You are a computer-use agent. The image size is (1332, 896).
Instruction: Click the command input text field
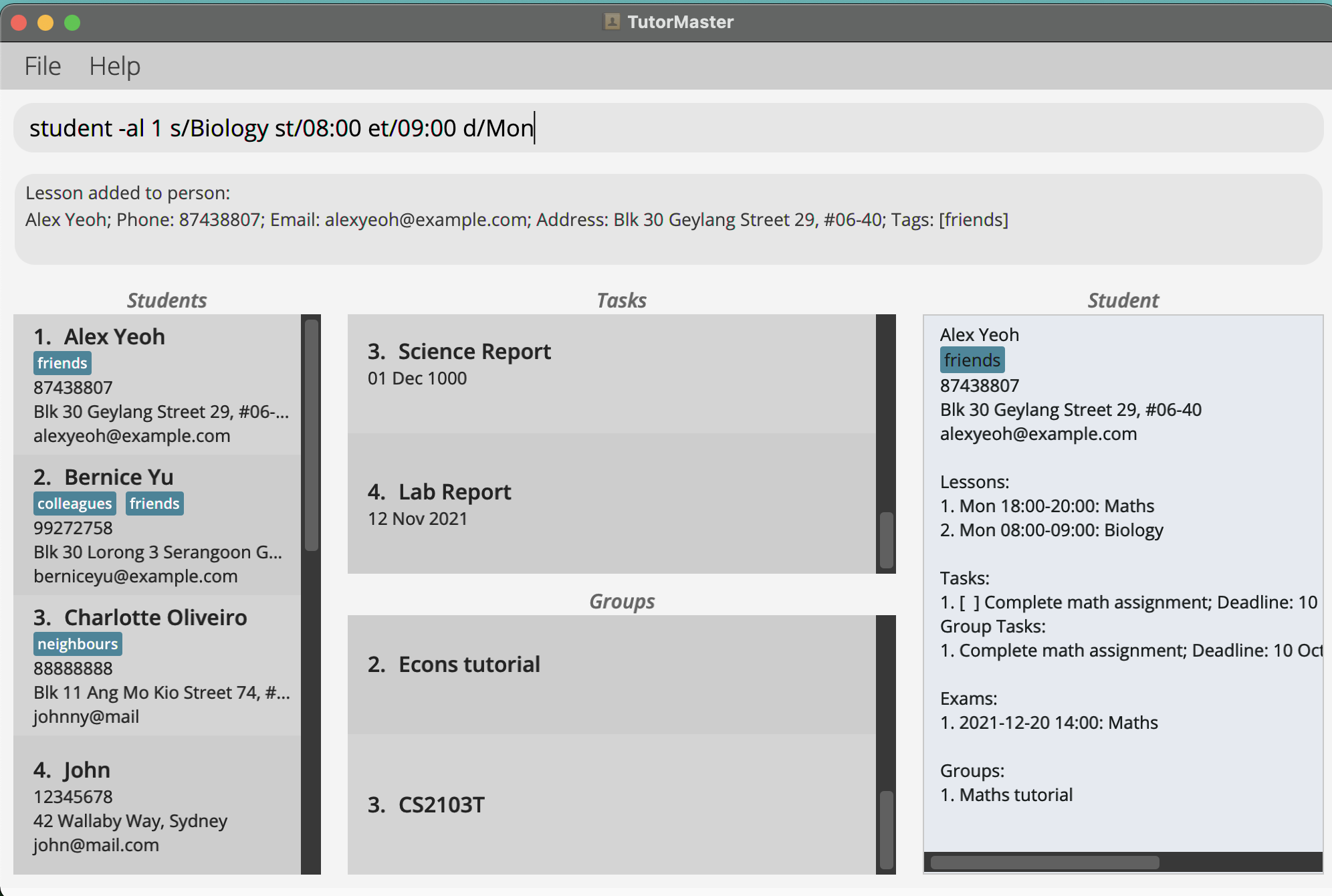[667, 128]
